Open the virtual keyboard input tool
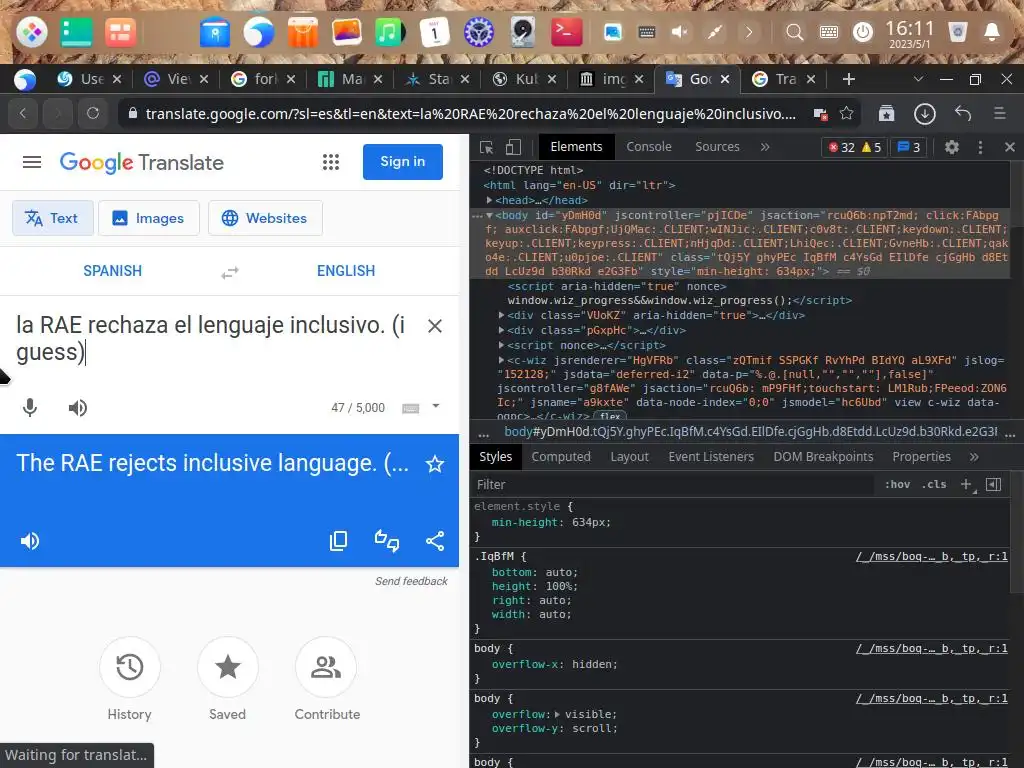Screen dimensions: 1024x768 point(410,409)
